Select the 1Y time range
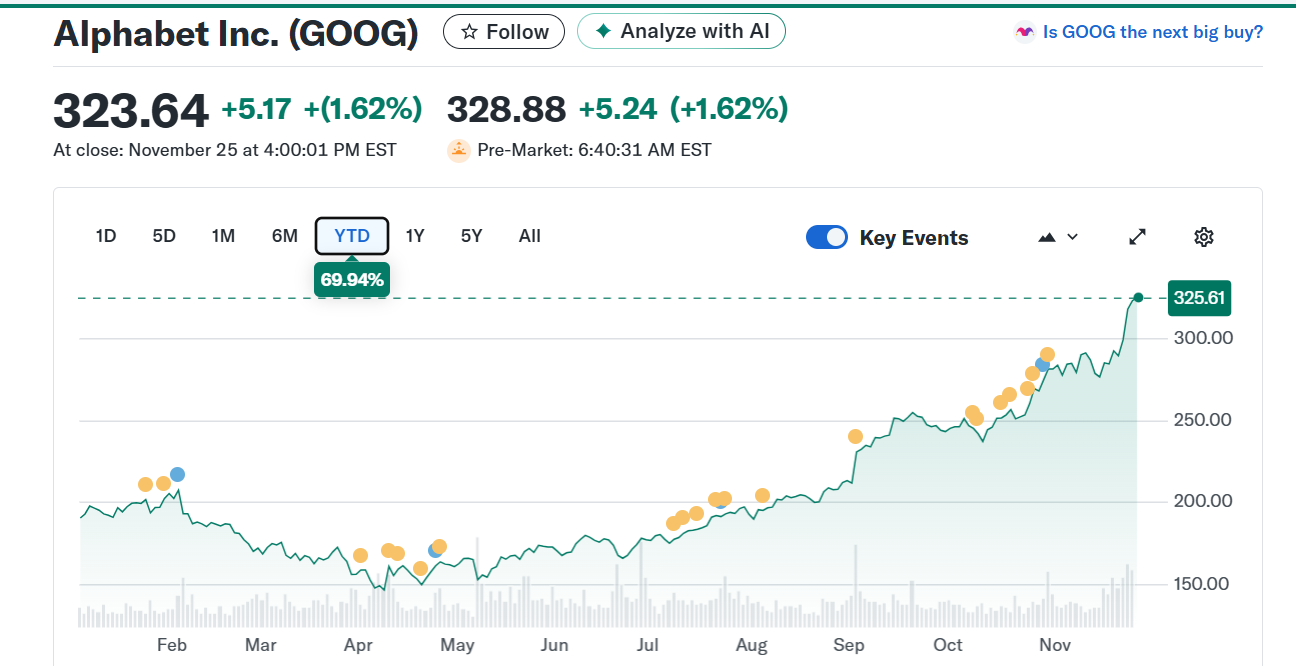The image size is (1296, 666). 415,236
